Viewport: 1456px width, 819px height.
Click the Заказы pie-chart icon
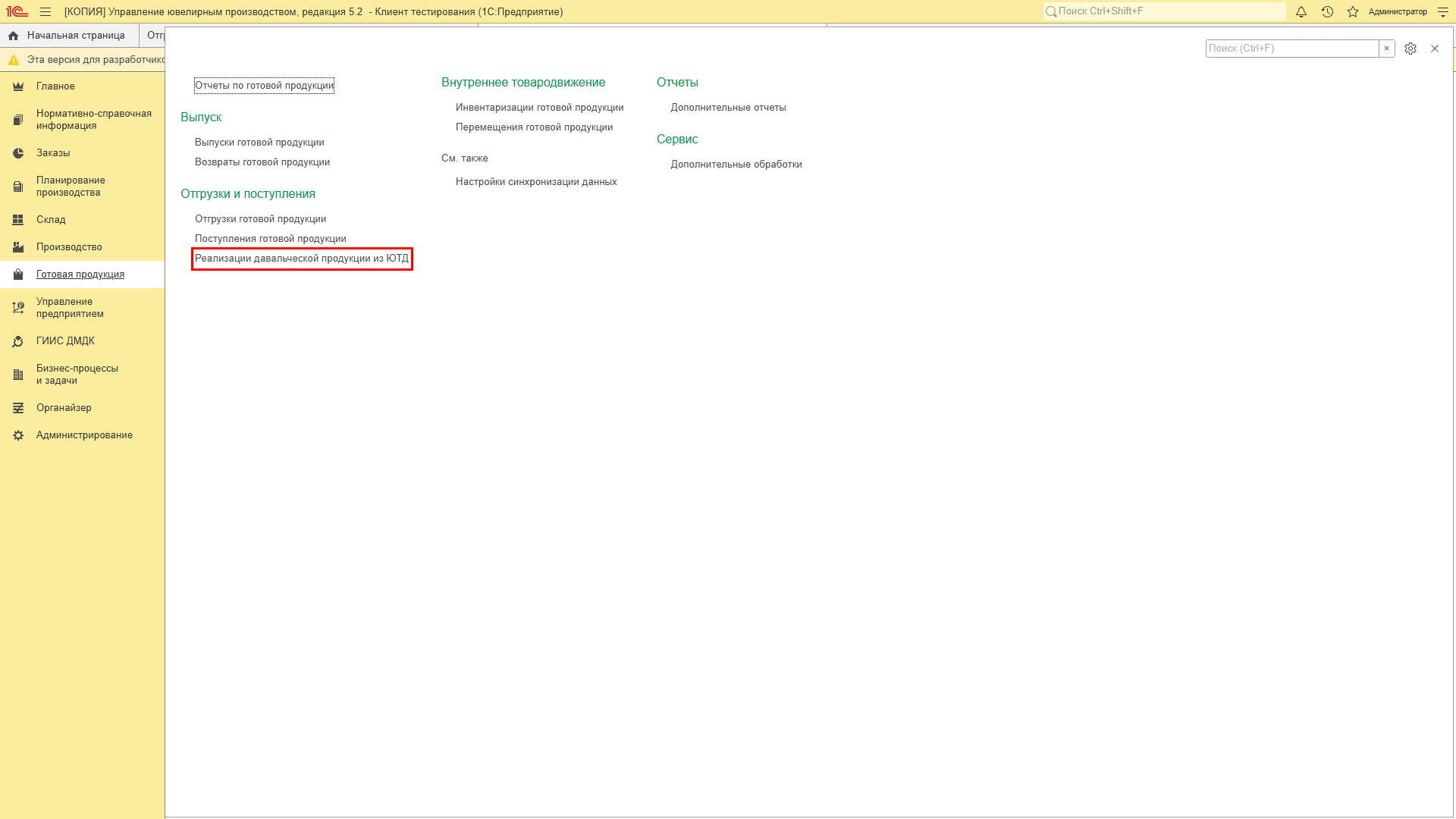coord(18,153)
